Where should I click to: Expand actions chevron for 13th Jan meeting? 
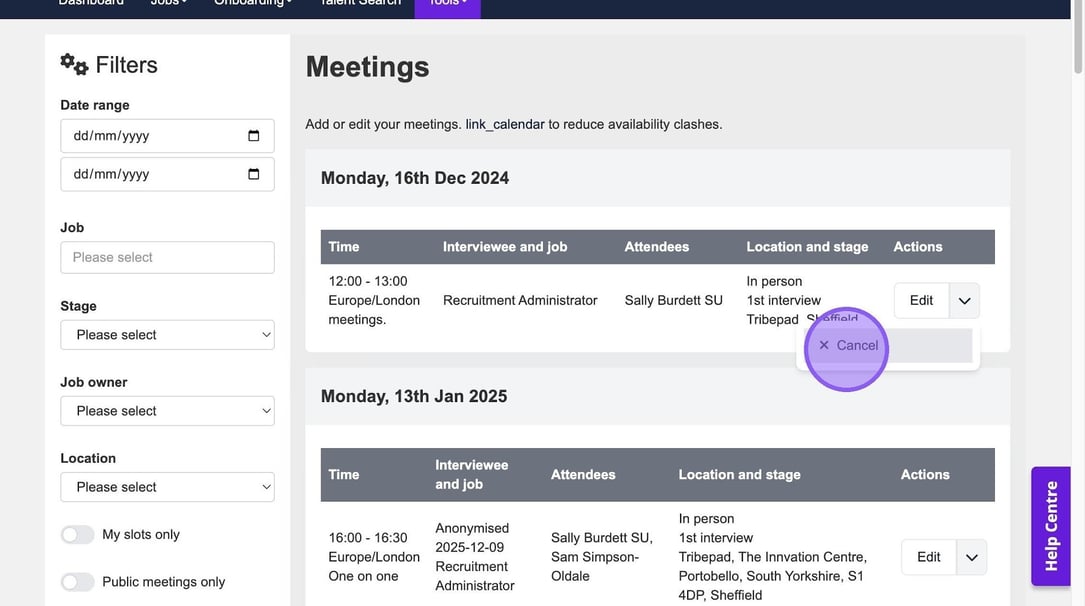tap(971, 558)
